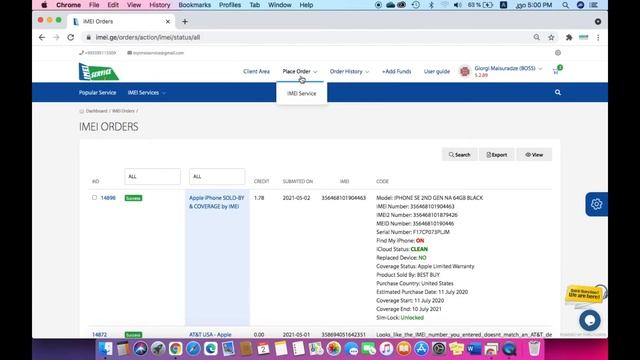Click the Bluetooth icon in menu bar

click(x=431, y=5)
